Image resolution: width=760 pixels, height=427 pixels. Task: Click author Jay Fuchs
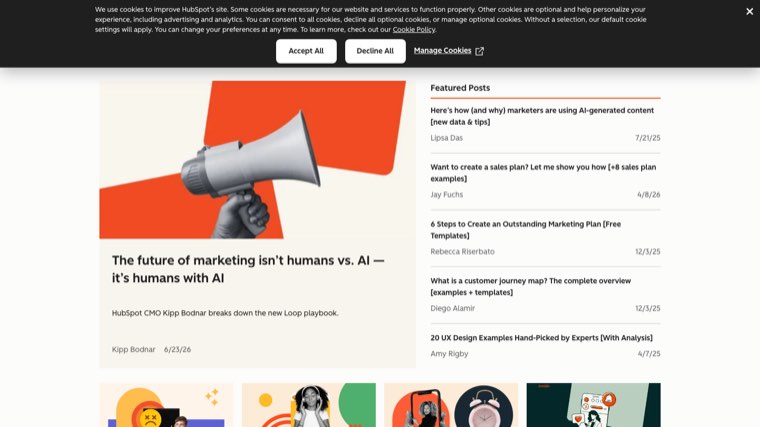point(446,195)
